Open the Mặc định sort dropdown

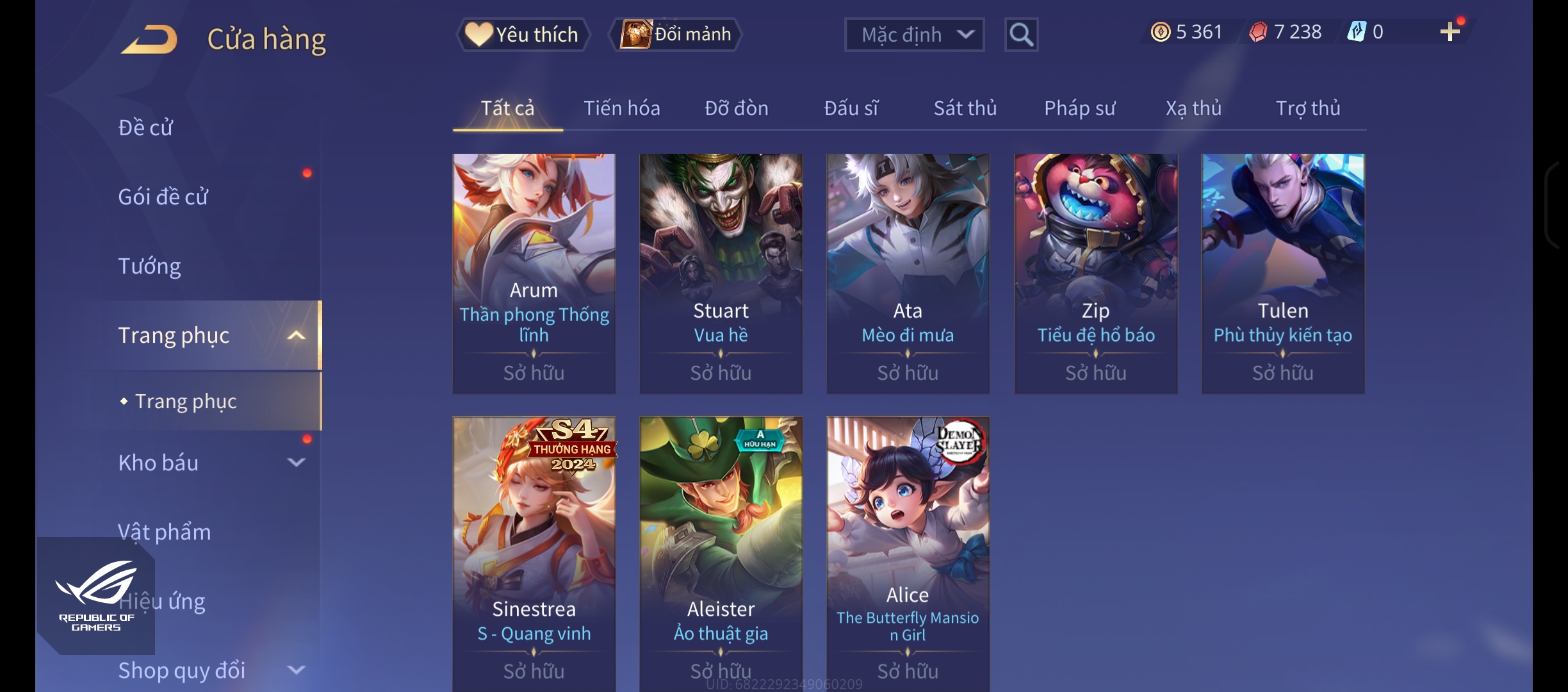point(914,35)
